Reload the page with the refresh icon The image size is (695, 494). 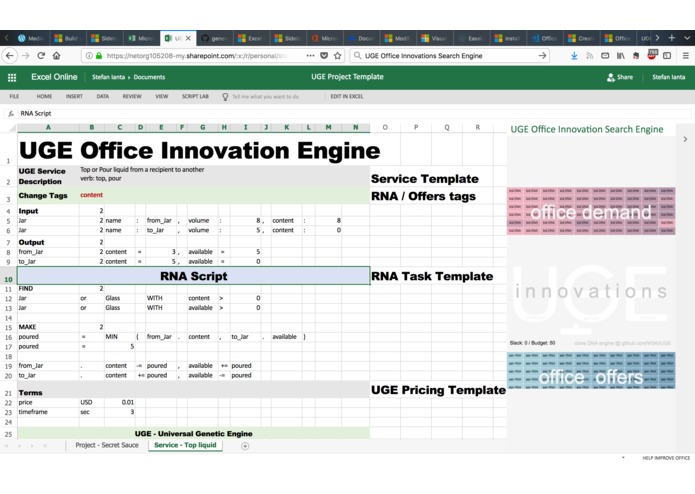click(41, 56)
